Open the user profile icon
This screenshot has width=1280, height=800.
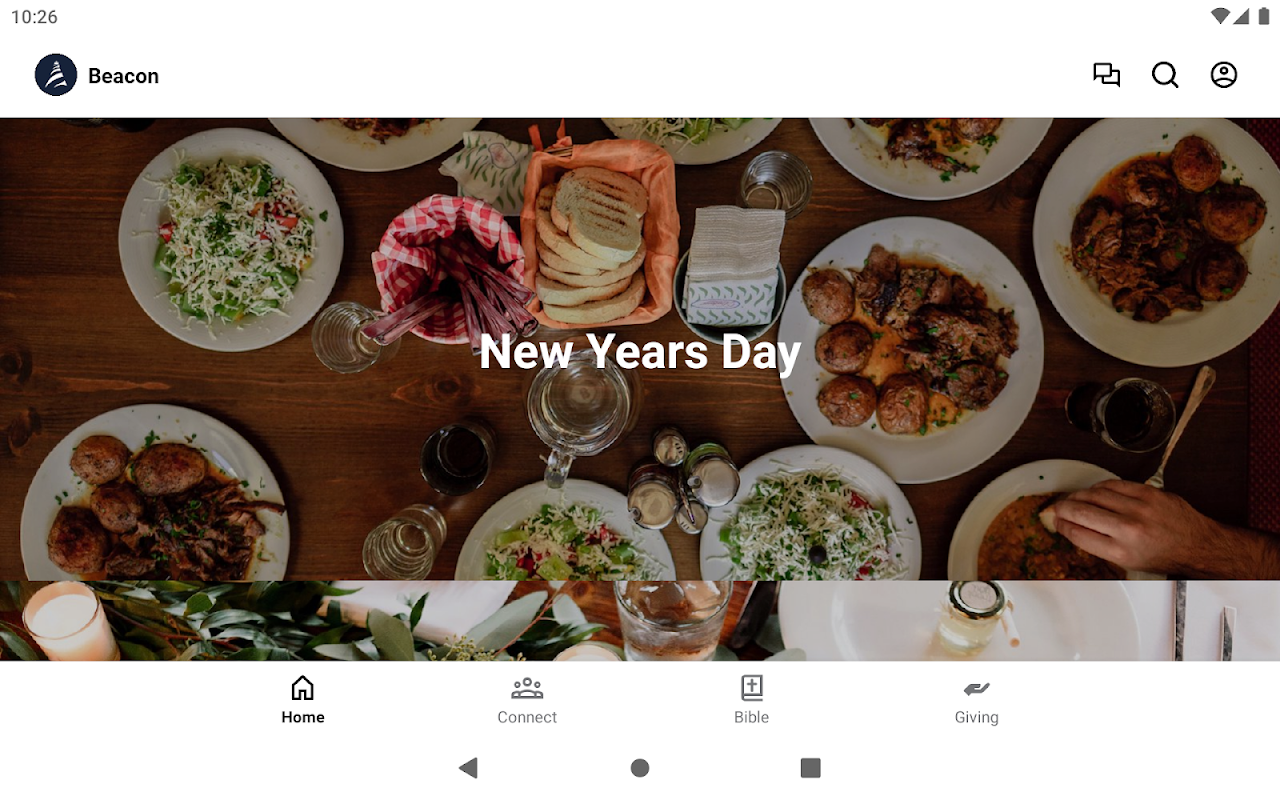coord(1224,75)
